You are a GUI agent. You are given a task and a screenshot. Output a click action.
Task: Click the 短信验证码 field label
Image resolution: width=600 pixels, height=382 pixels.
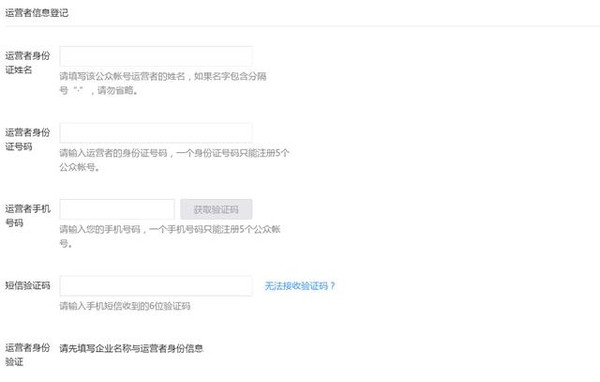[x=28, y=286]
